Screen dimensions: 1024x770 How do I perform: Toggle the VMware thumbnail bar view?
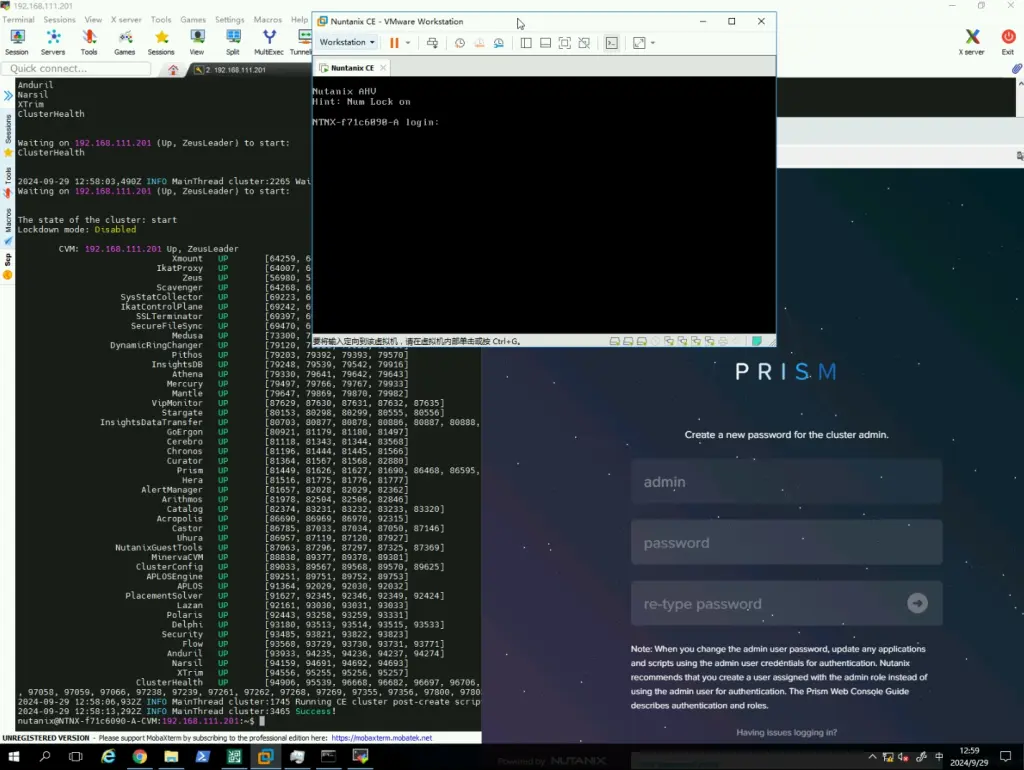click(545, 43)
